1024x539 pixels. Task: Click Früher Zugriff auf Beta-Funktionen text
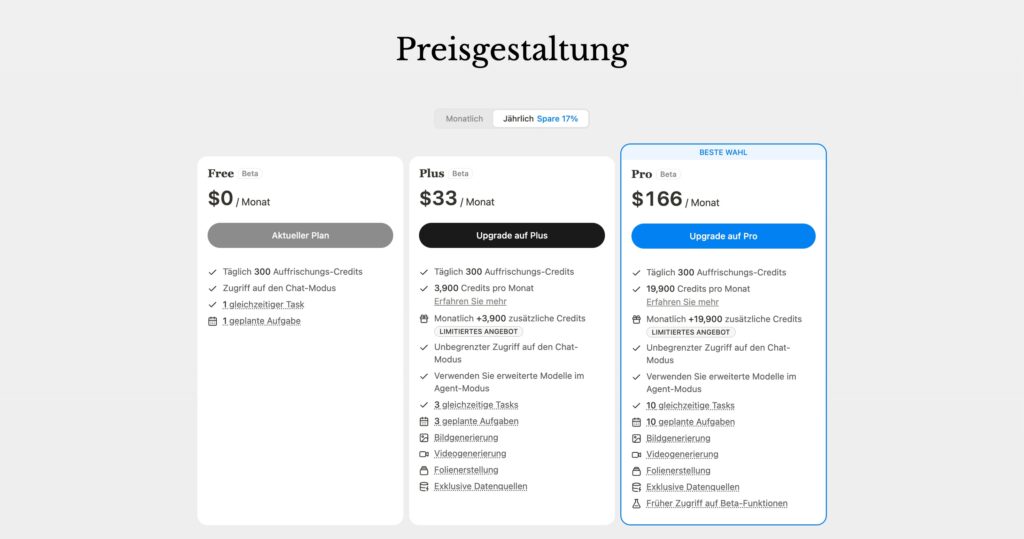[x=717, y=503]
